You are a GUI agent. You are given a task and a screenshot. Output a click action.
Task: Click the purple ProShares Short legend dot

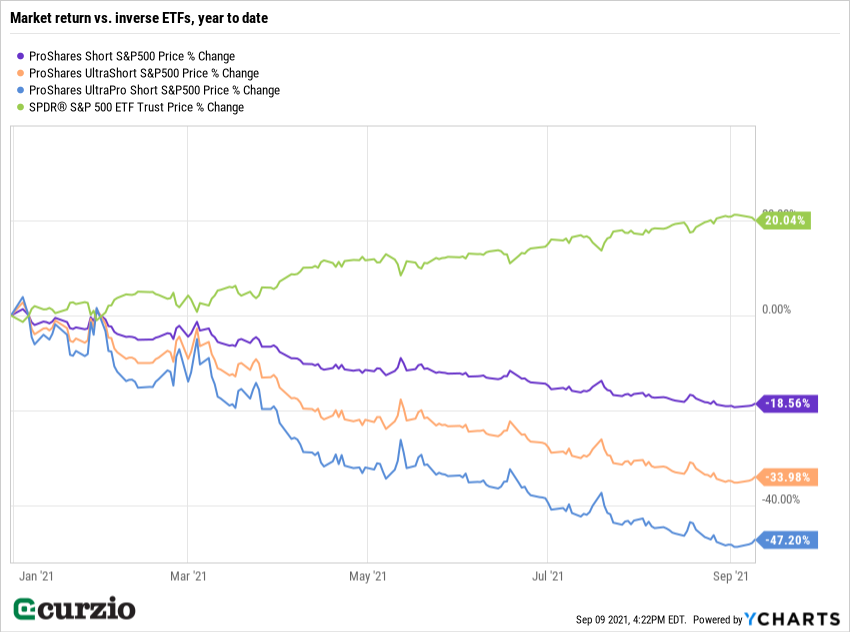click(x=22, y=57)
